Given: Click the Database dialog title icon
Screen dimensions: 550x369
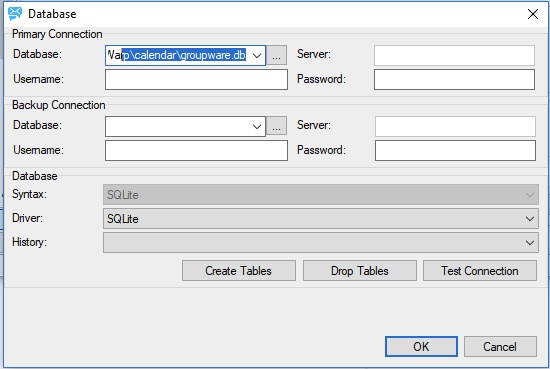Looking at the screenshot, I should pyautogui.click(x=15, y=14).
